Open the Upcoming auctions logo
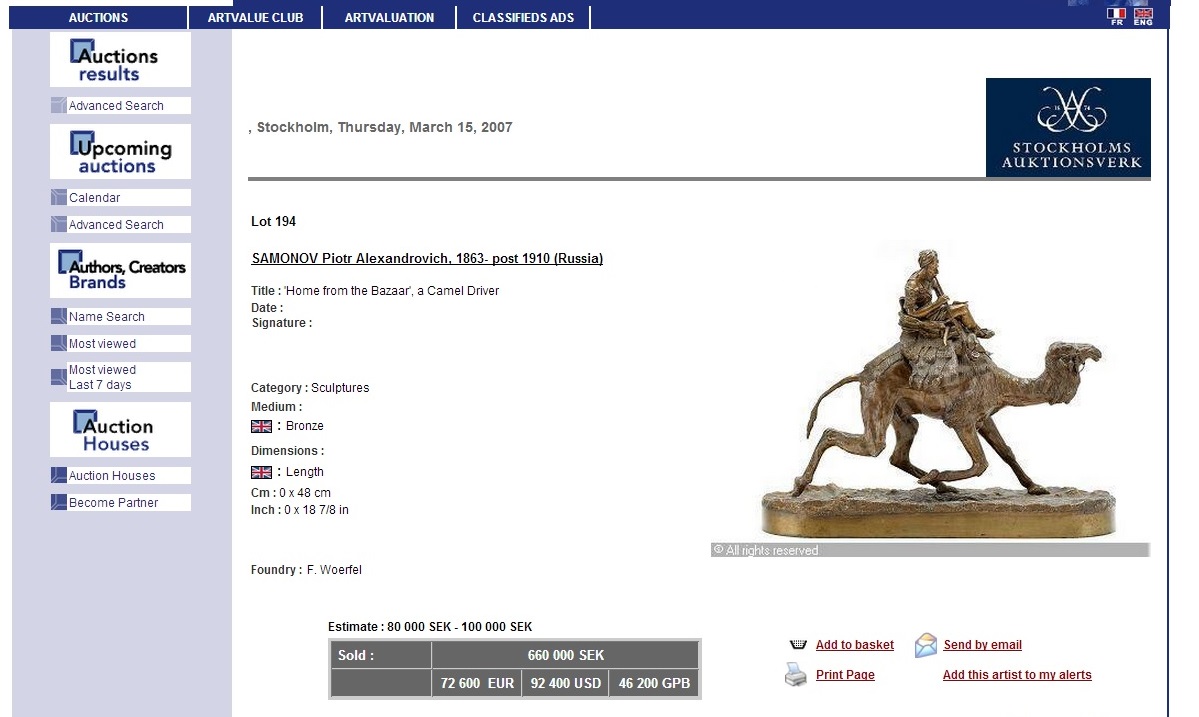Image resolution: width=1199 pixels, height=717 pixels. [x=120, y=151]
